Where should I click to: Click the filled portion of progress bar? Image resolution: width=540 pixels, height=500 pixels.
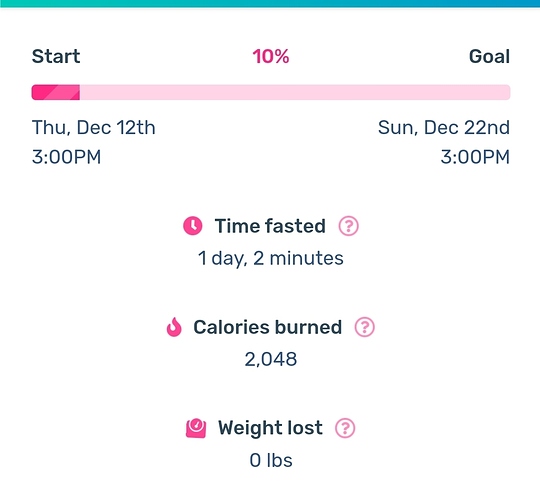[56, 92]
